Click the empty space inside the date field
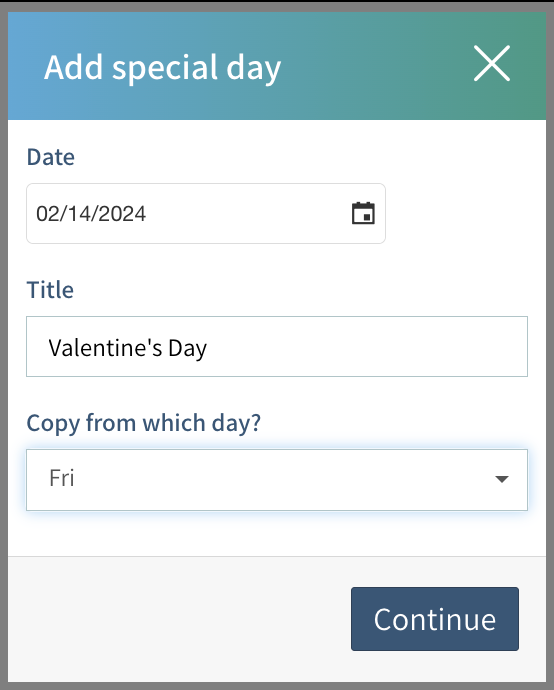 click(x=246, y=213)
